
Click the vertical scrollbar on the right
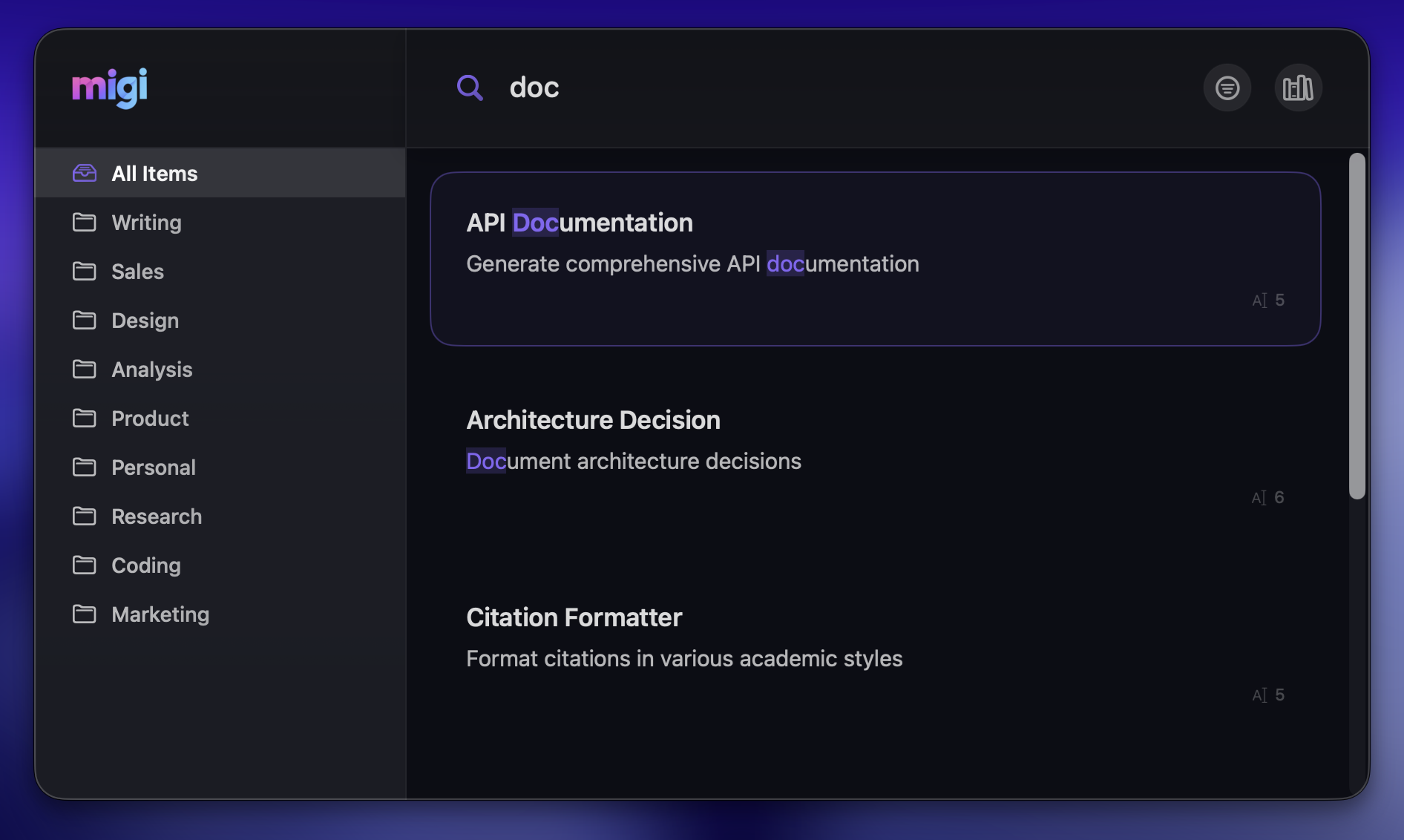click(x=1357, y=325)
